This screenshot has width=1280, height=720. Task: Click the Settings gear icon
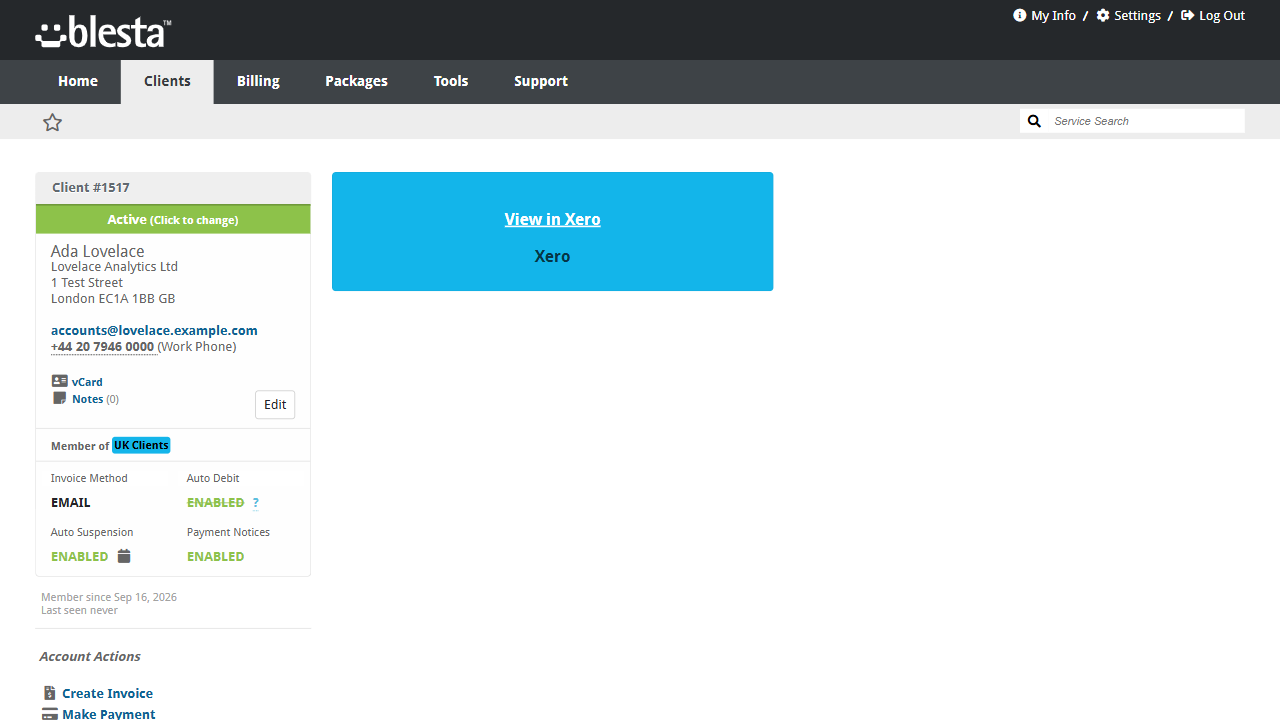pyautogui.click(x=1103, y=15)
